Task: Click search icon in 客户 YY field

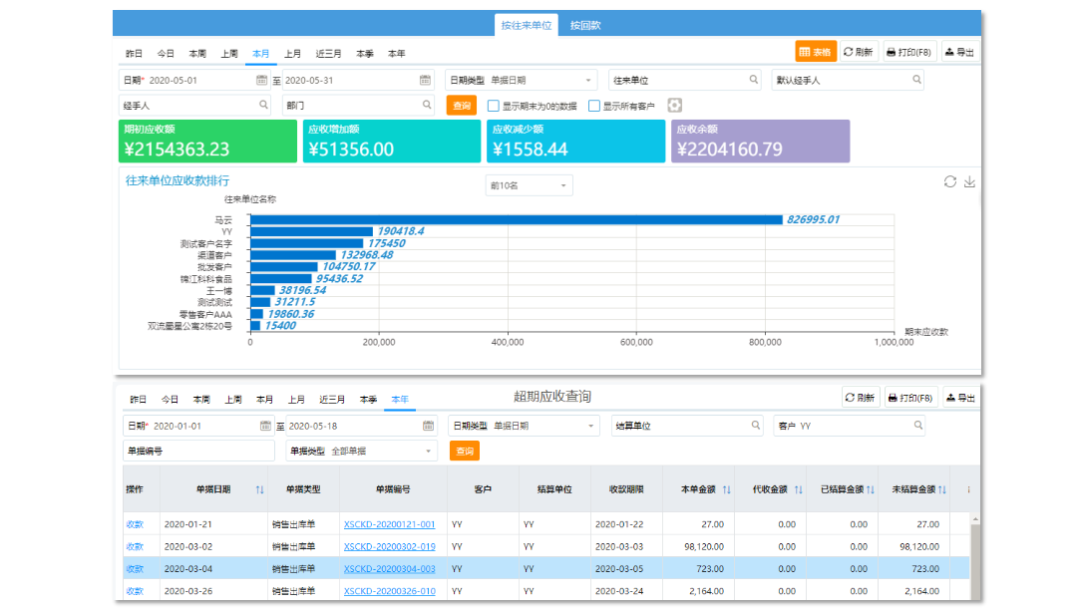Action: [x=915, y=426]
